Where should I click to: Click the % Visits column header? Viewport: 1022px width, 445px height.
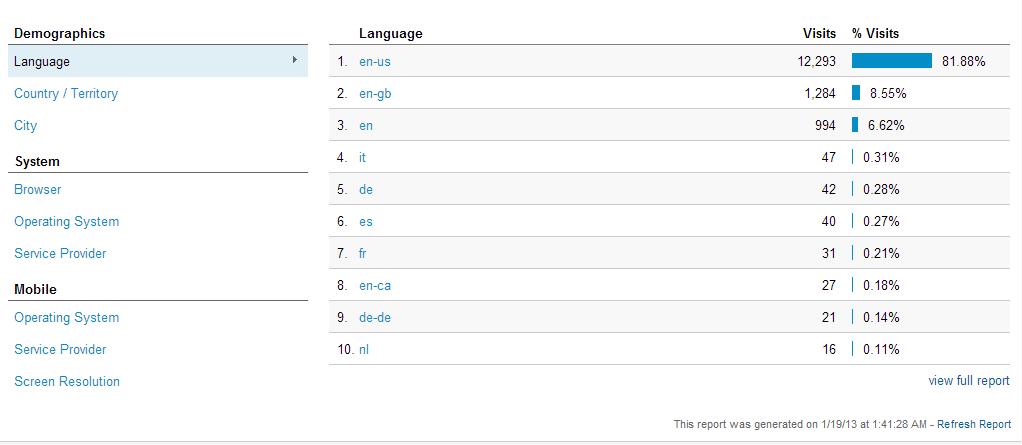coord(875,34)
